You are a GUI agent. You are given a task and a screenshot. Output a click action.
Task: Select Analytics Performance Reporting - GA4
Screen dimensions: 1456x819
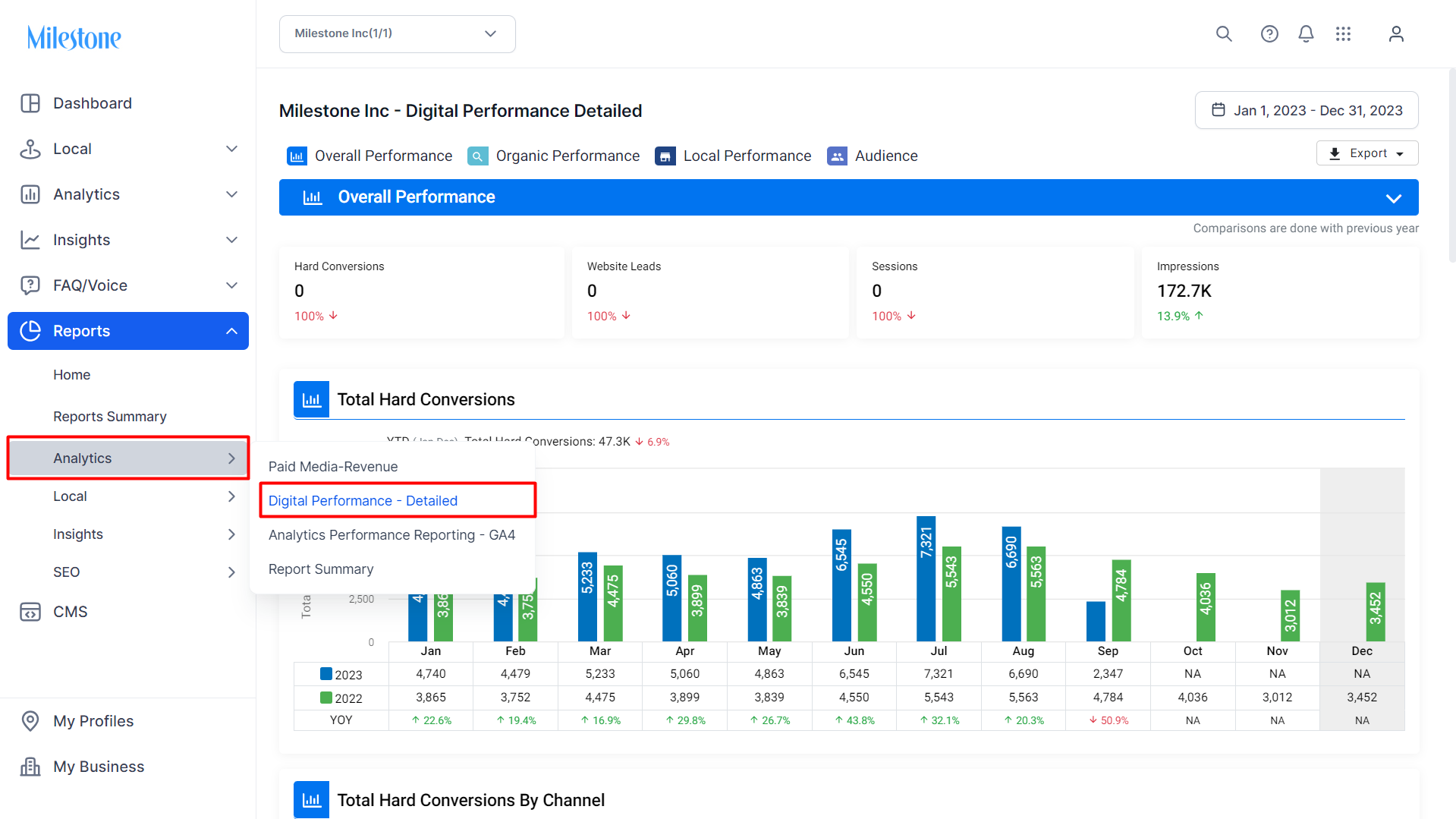coord(392,535)
